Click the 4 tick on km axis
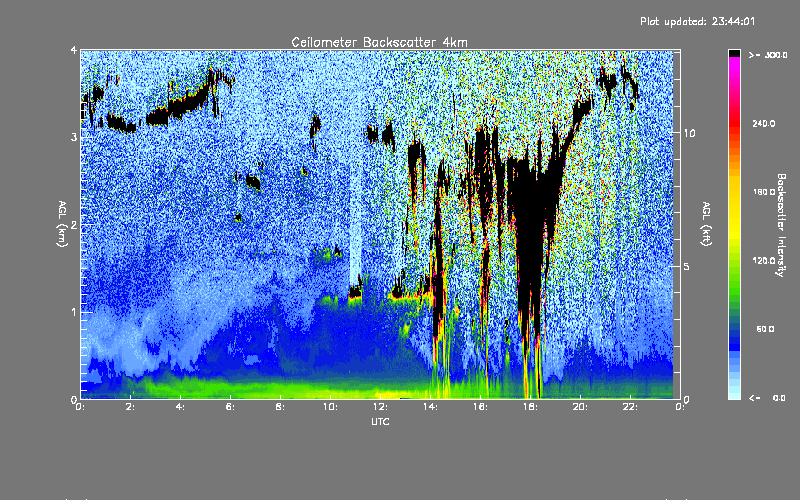The width and height of the screenshot is (800, 500). coord(74,50)
